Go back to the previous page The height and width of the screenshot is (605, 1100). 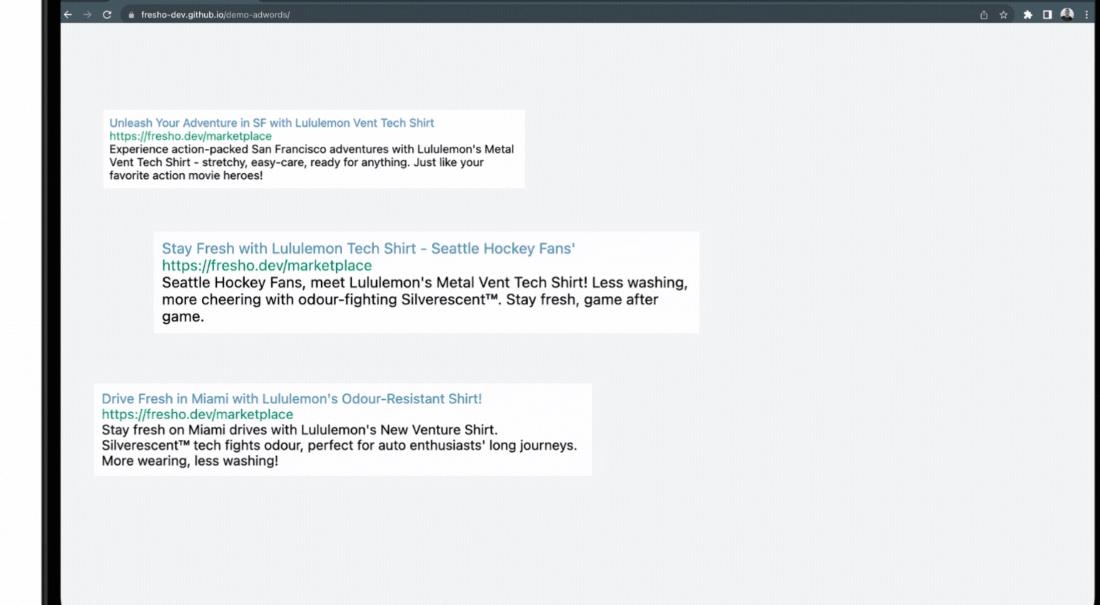pyautogui.click(x=68, y=15)
